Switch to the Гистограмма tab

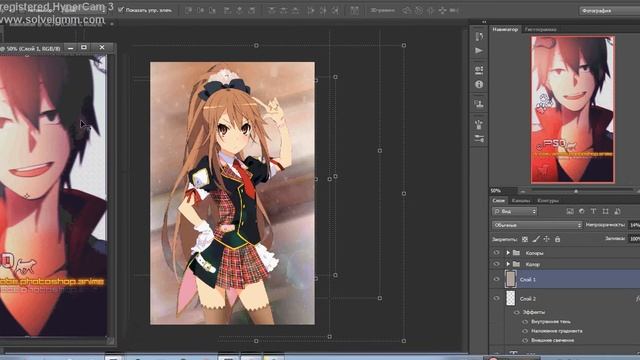[x=540, y=29]
